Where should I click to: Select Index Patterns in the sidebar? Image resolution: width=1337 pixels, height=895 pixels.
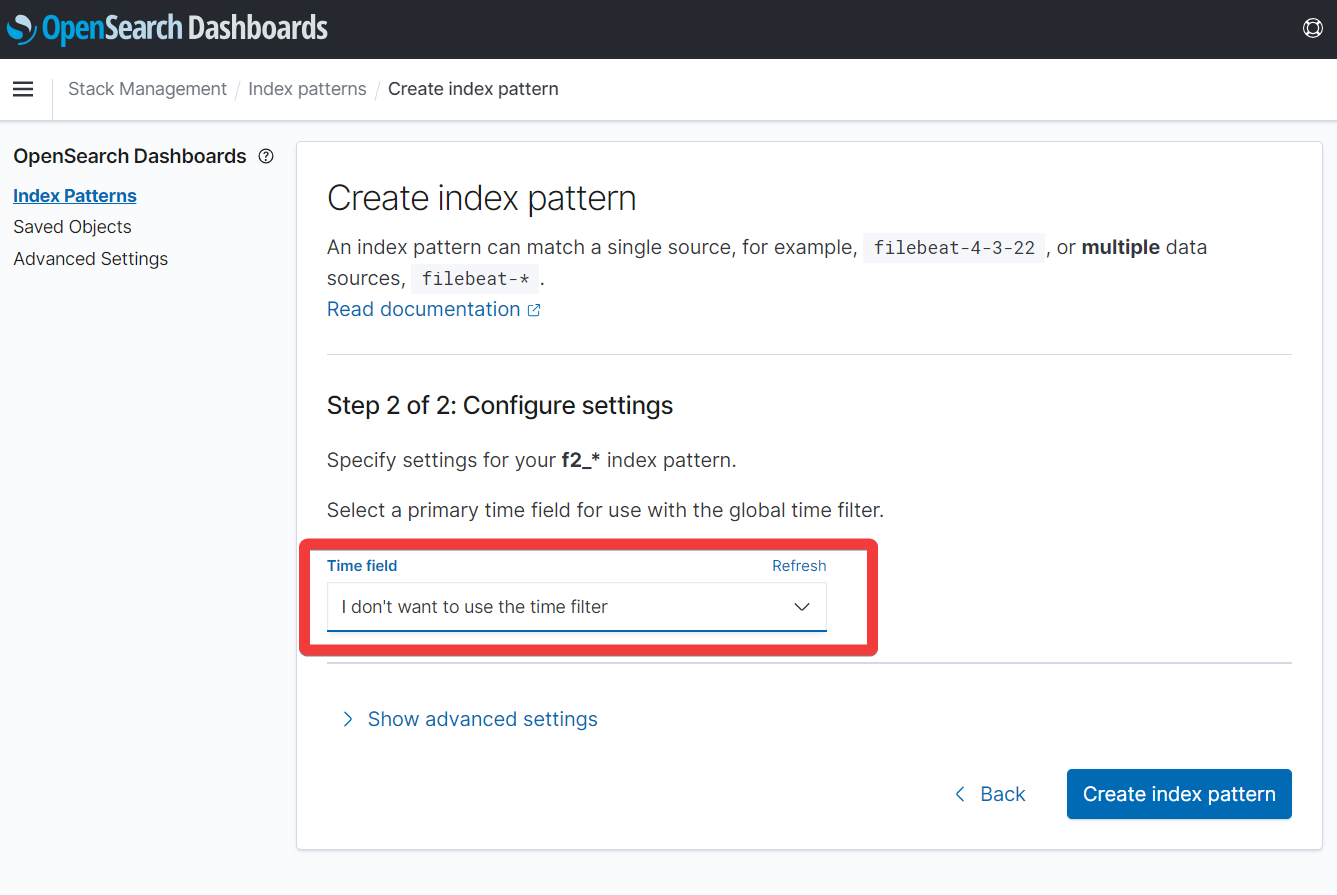coord(74,195)
